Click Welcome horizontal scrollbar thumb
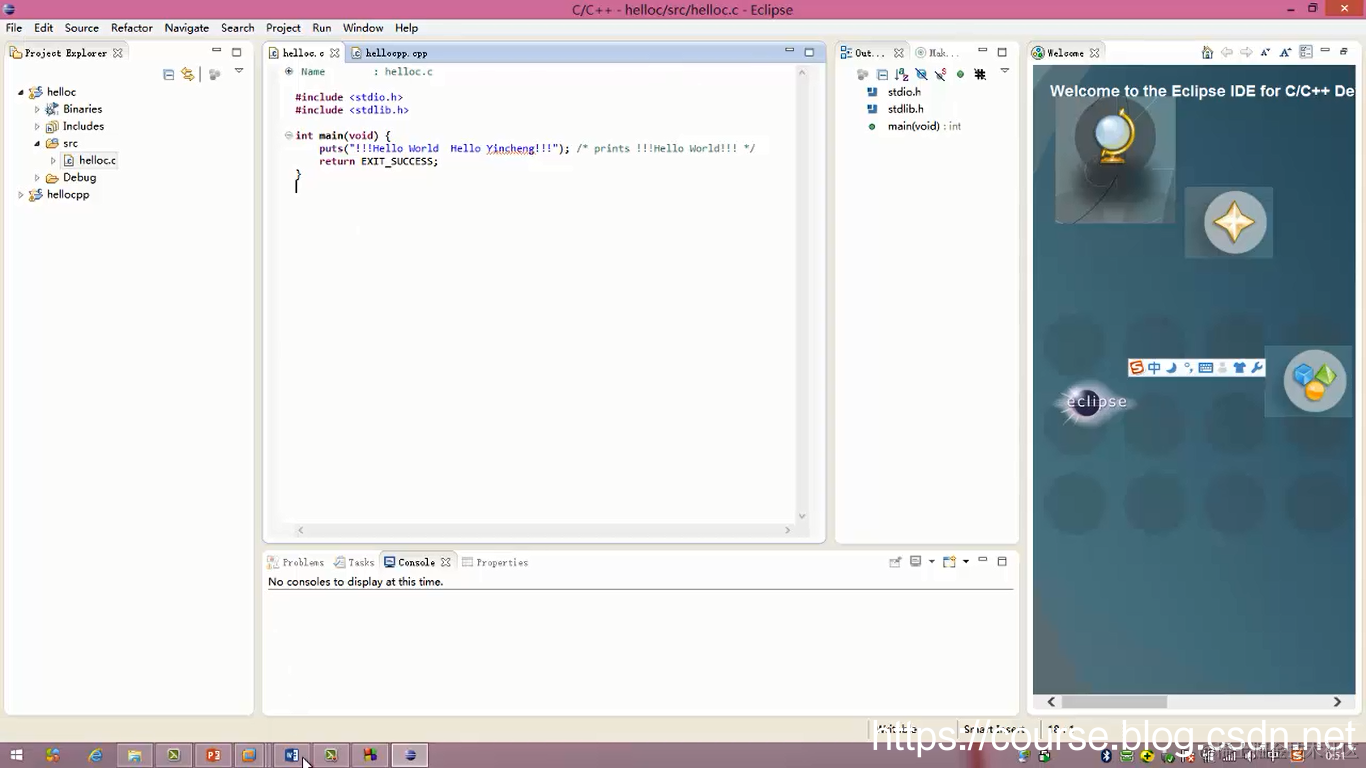The width and height of the screenshot is (1366, 768). coord(1114,702)
